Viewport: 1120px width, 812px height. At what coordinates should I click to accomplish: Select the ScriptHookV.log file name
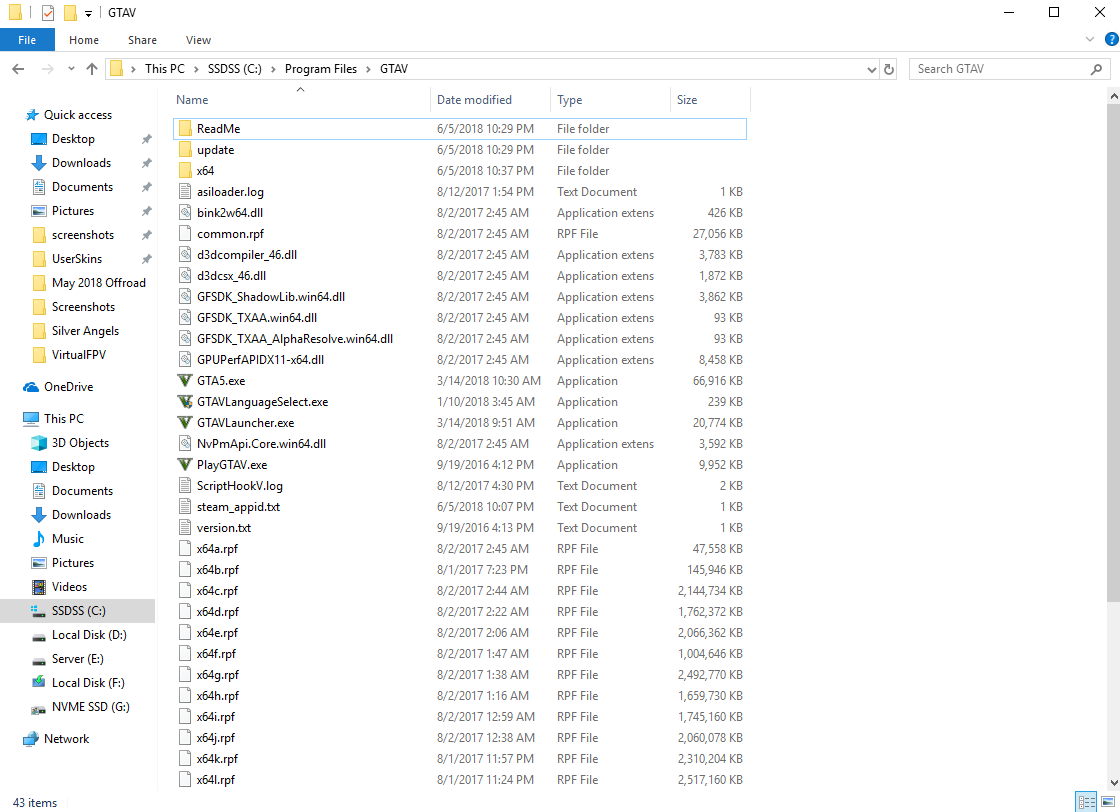[x=239, y=486]
